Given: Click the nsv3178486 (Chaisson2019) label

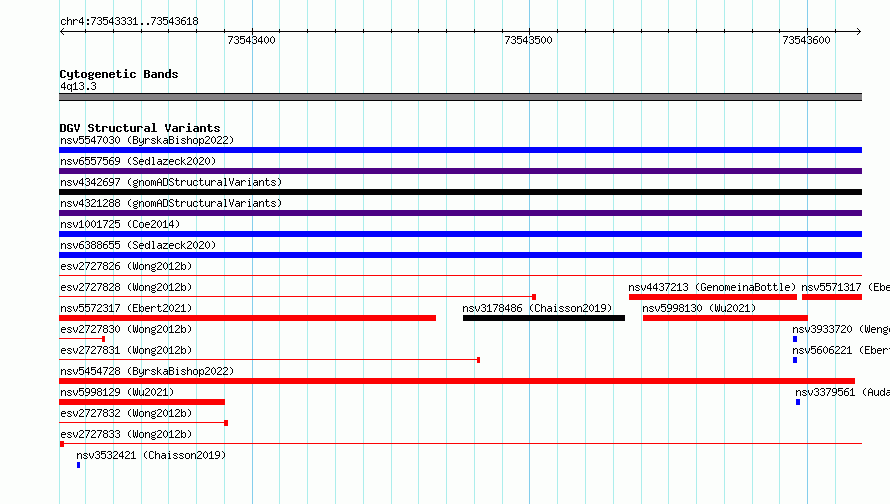Looking at the screenshot, I should (537, 308).
